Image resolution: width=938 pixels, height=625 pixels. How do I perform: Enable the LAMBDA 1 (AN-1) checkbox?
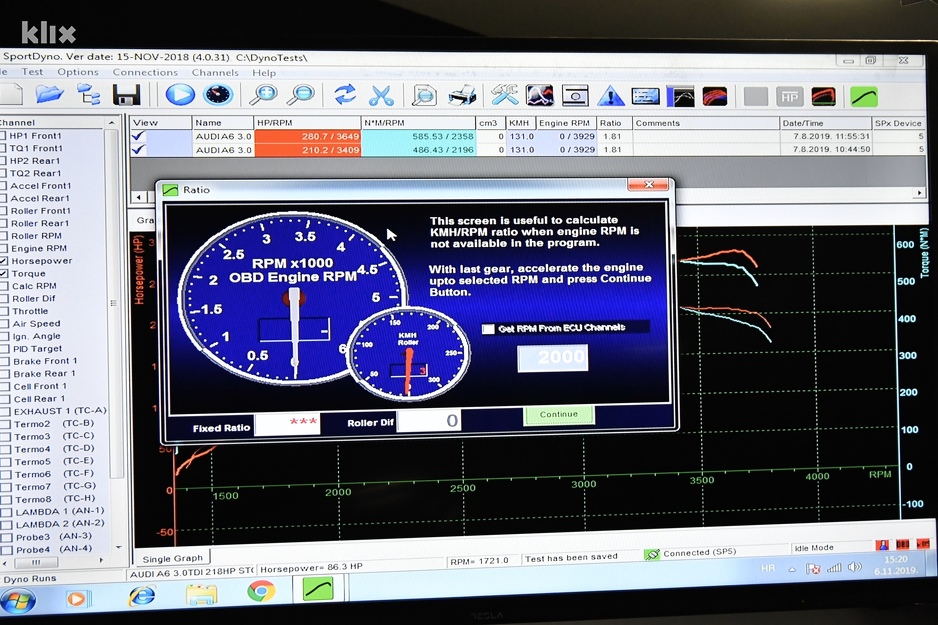6,512
